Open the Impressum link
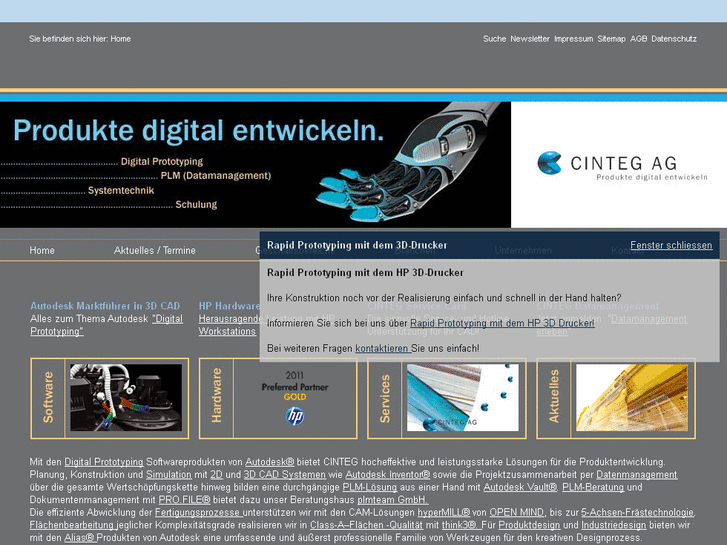The image size is (727, 545). coord(574,39)
